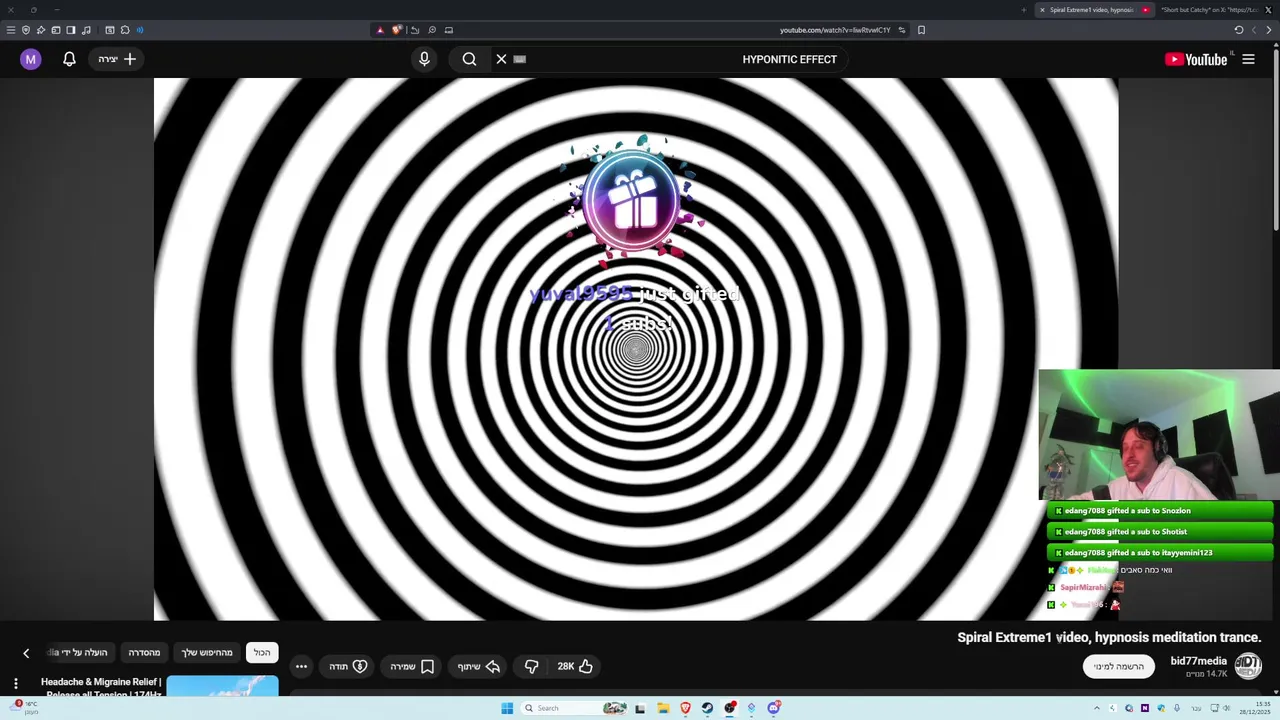The height and width of the screenshot is (720, 1280).
Task: Click the Brave Rewards triangle icon
Action: (x=380, y=30)
